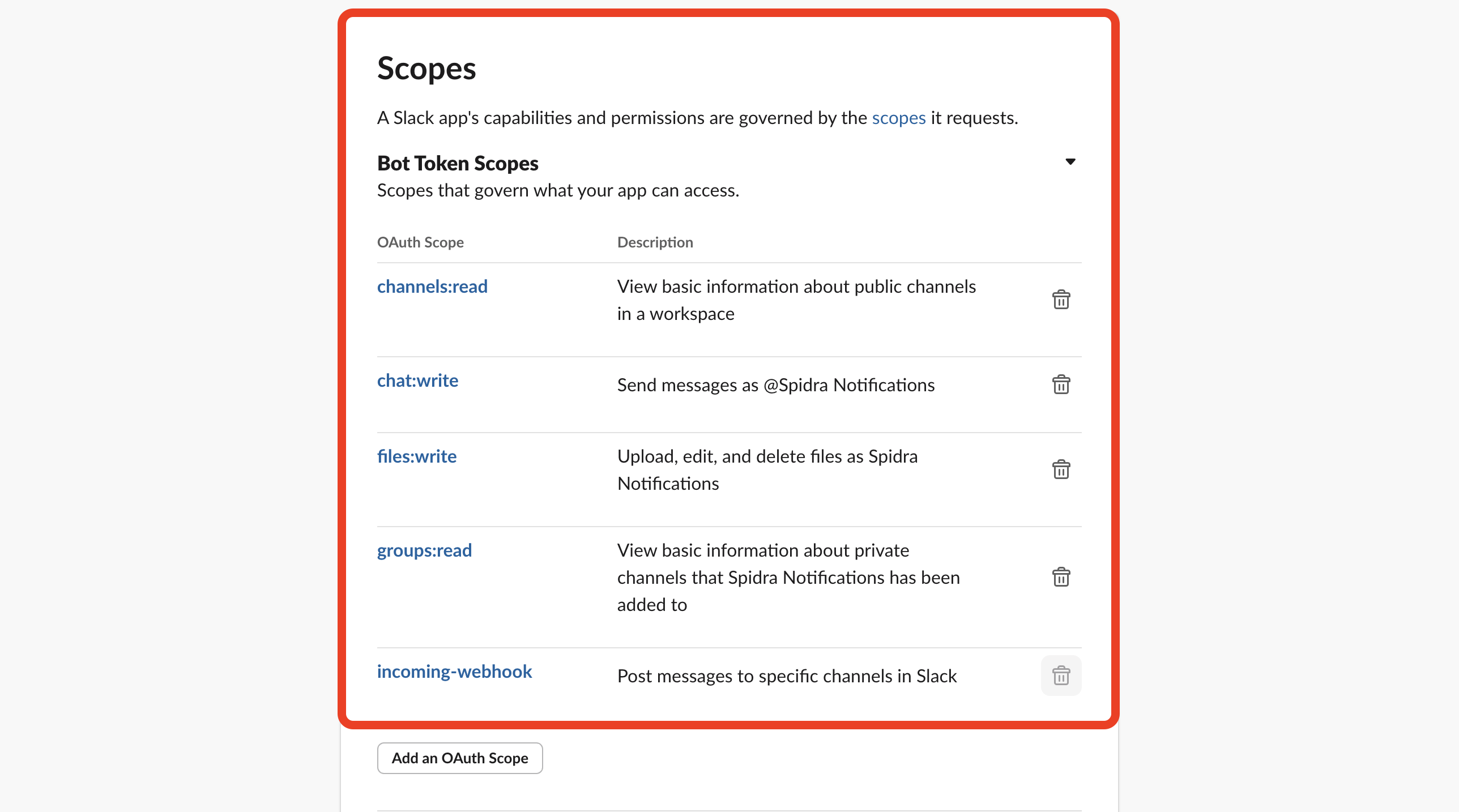The height and width of the screenshot is (812, 1459).
Task: Click the Description column header
Action: point(655,242)
